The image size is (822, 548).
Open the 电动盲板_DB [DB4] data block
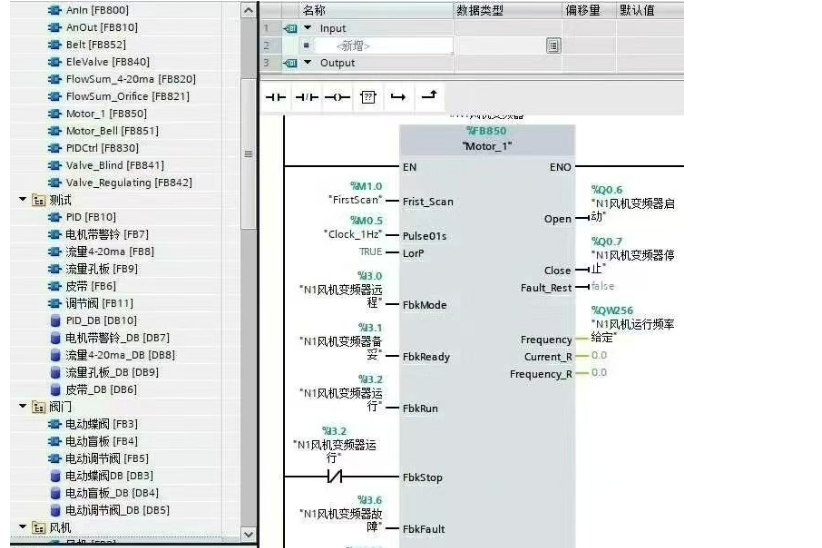112,493
